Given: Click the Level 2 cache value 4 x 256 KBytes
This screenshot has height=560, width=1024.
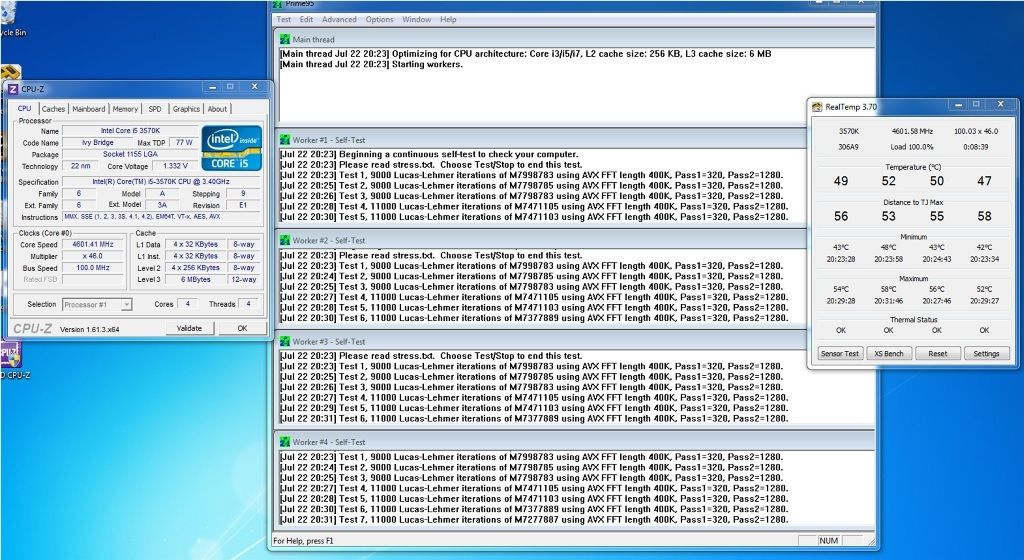Looking at the screenshot, I should 196,268.
